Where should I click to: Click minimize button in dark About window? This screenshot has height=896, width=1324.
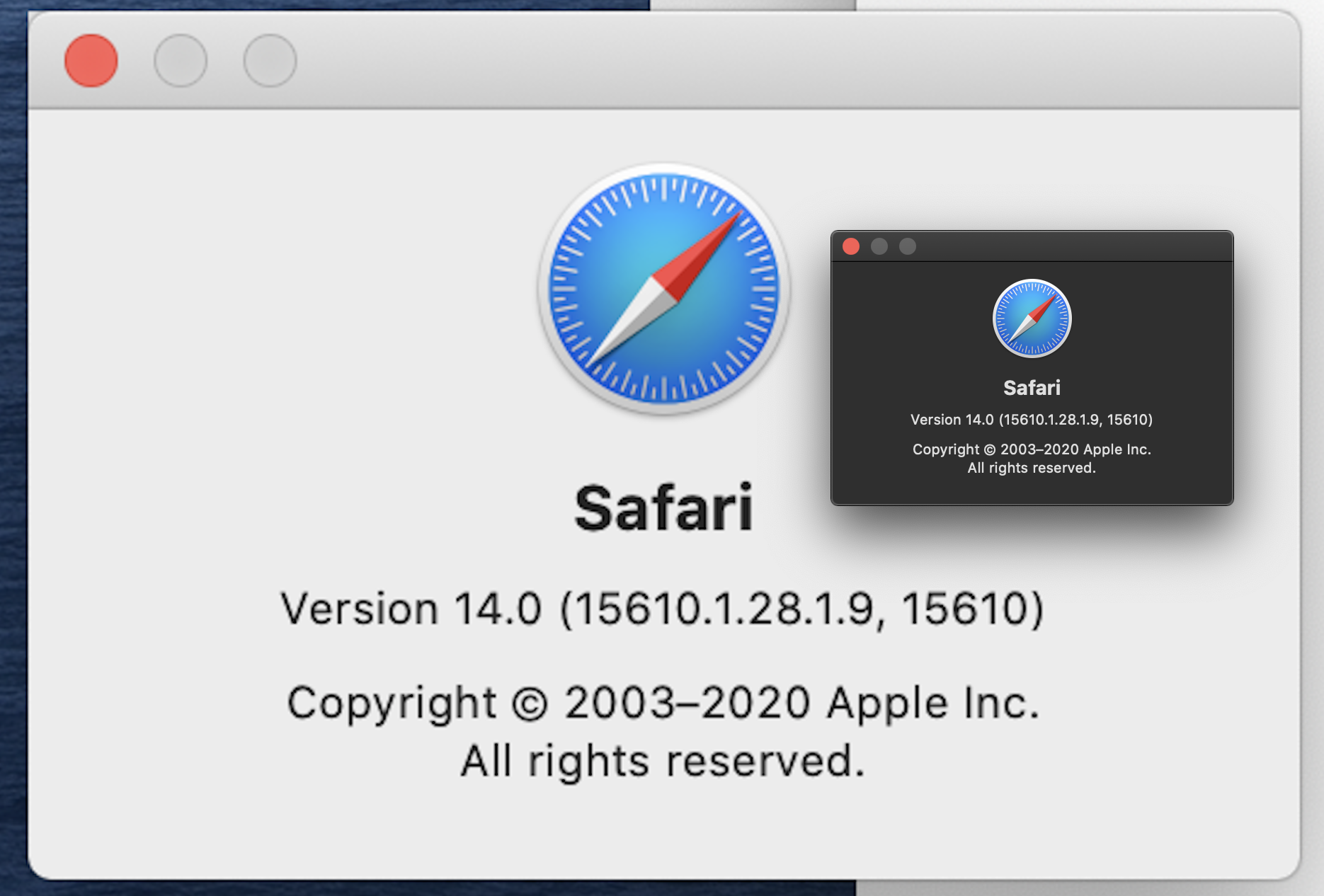(879, 246)
